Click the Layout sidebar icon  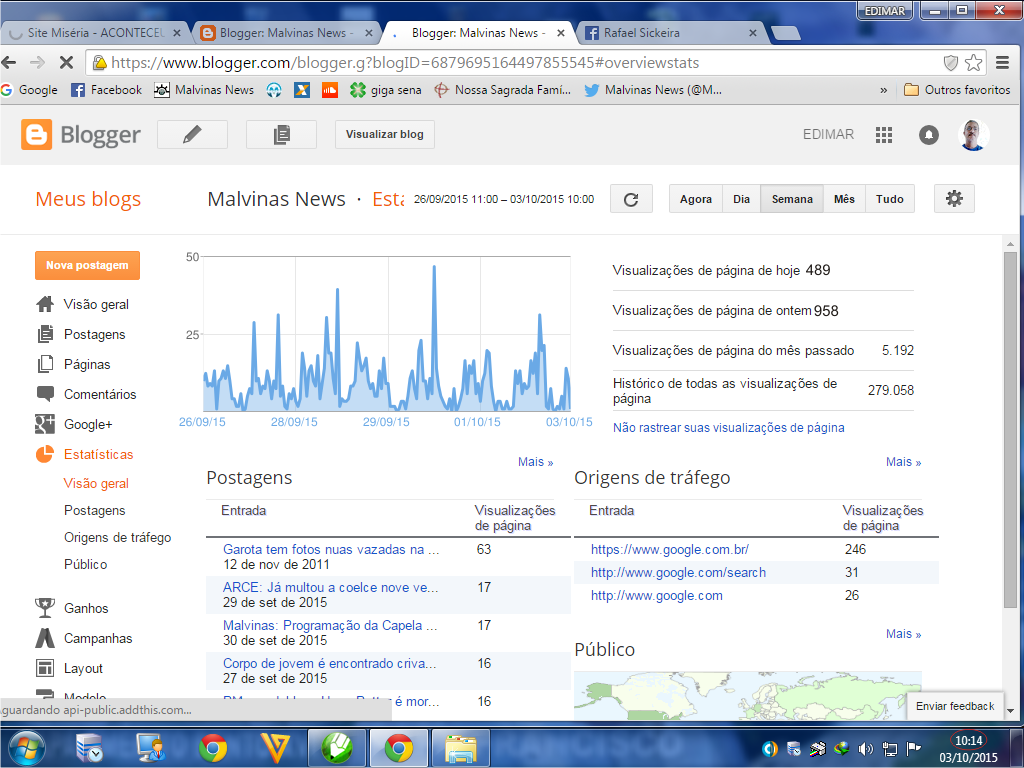coord(45,668)
